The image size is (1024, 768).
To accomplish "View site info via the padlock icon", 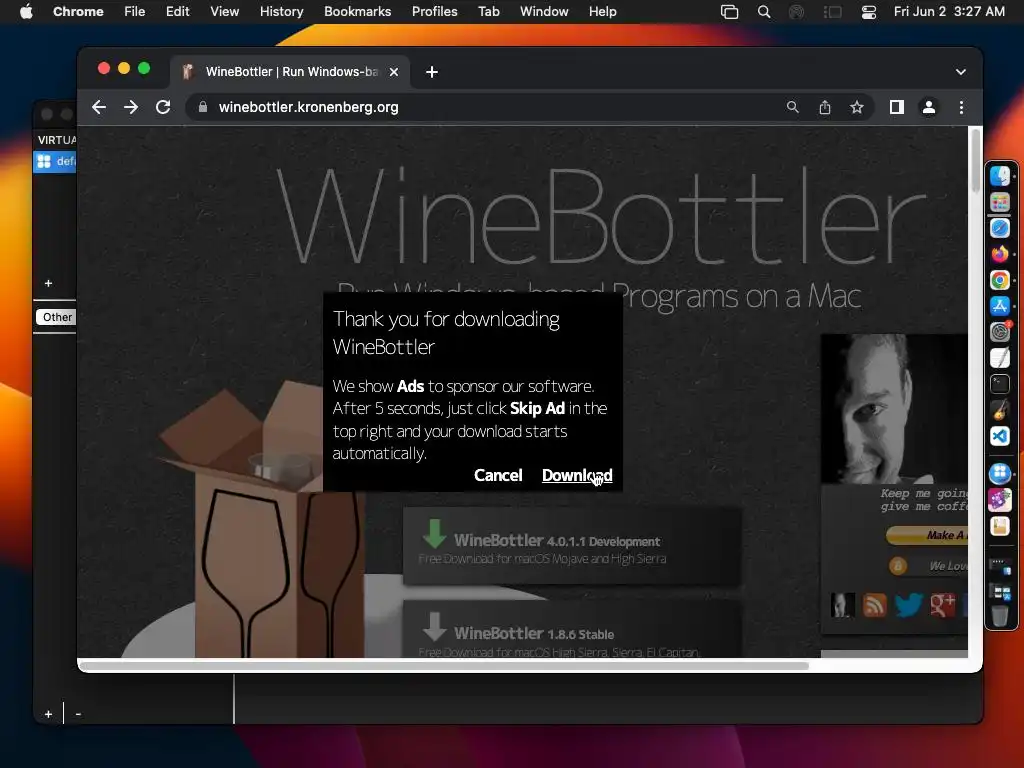I will [x=203, y=107].
